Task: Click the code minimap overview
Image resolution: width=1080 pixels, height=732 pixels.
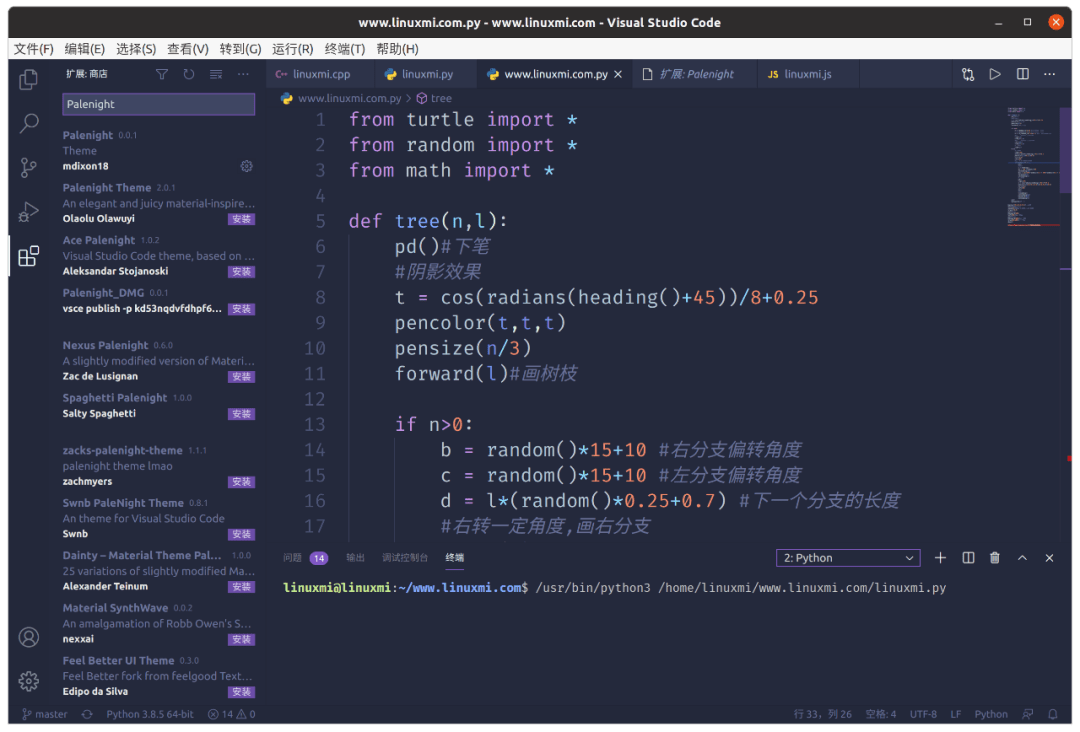Action: point(1033,165)
